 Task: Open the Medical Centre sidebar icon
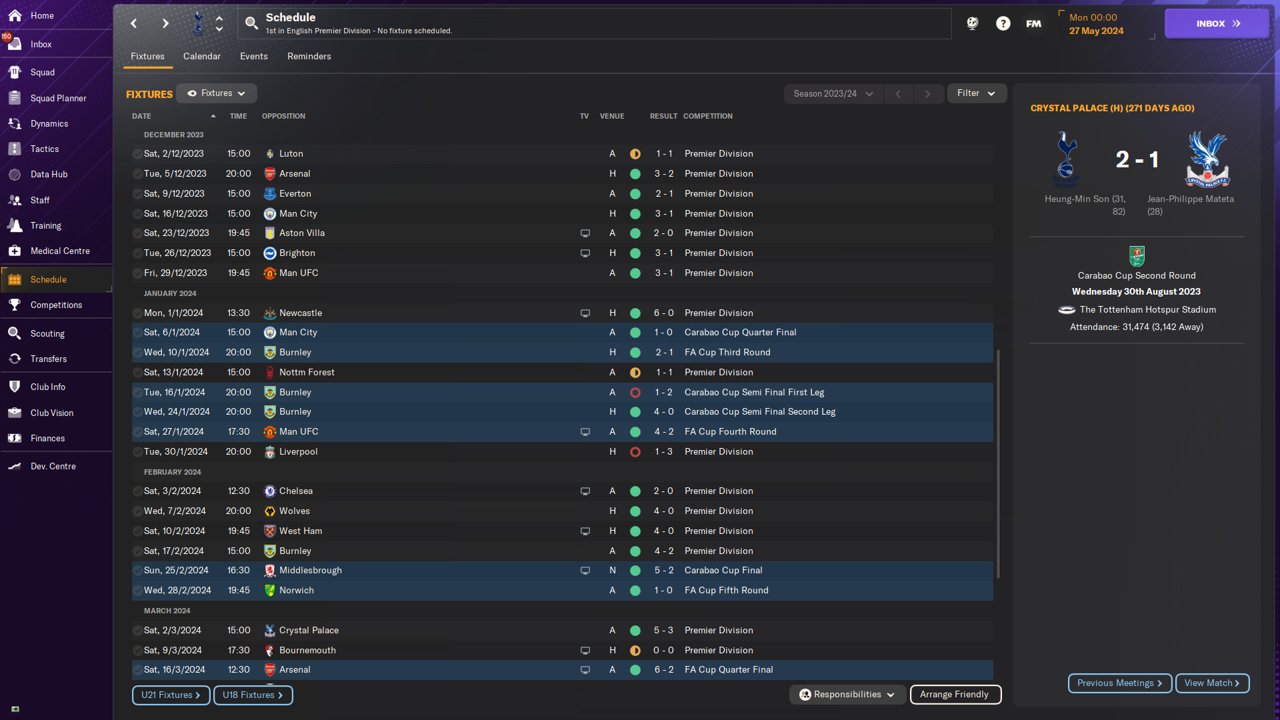[x=14, y=251]
